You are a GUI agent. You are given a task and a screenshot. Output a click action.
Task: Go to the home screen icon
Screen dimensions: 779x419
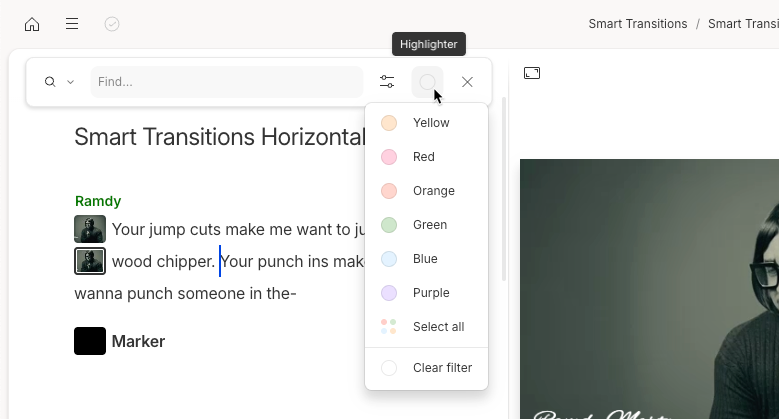click(x=32, y=24)
